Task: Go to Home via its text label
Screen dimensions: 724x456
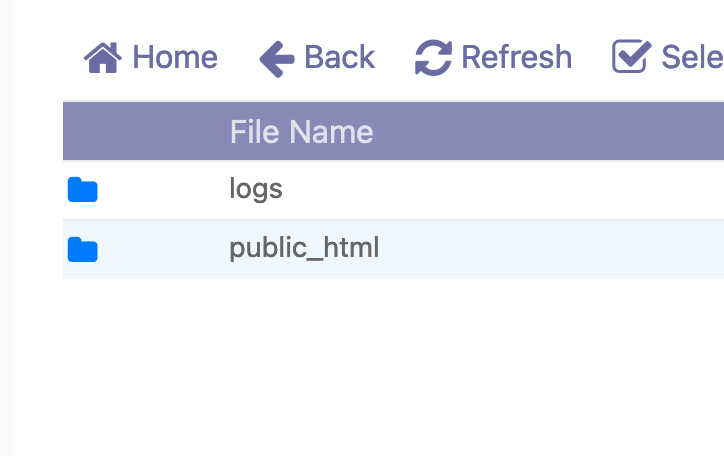Action: [x=175, y=58]
